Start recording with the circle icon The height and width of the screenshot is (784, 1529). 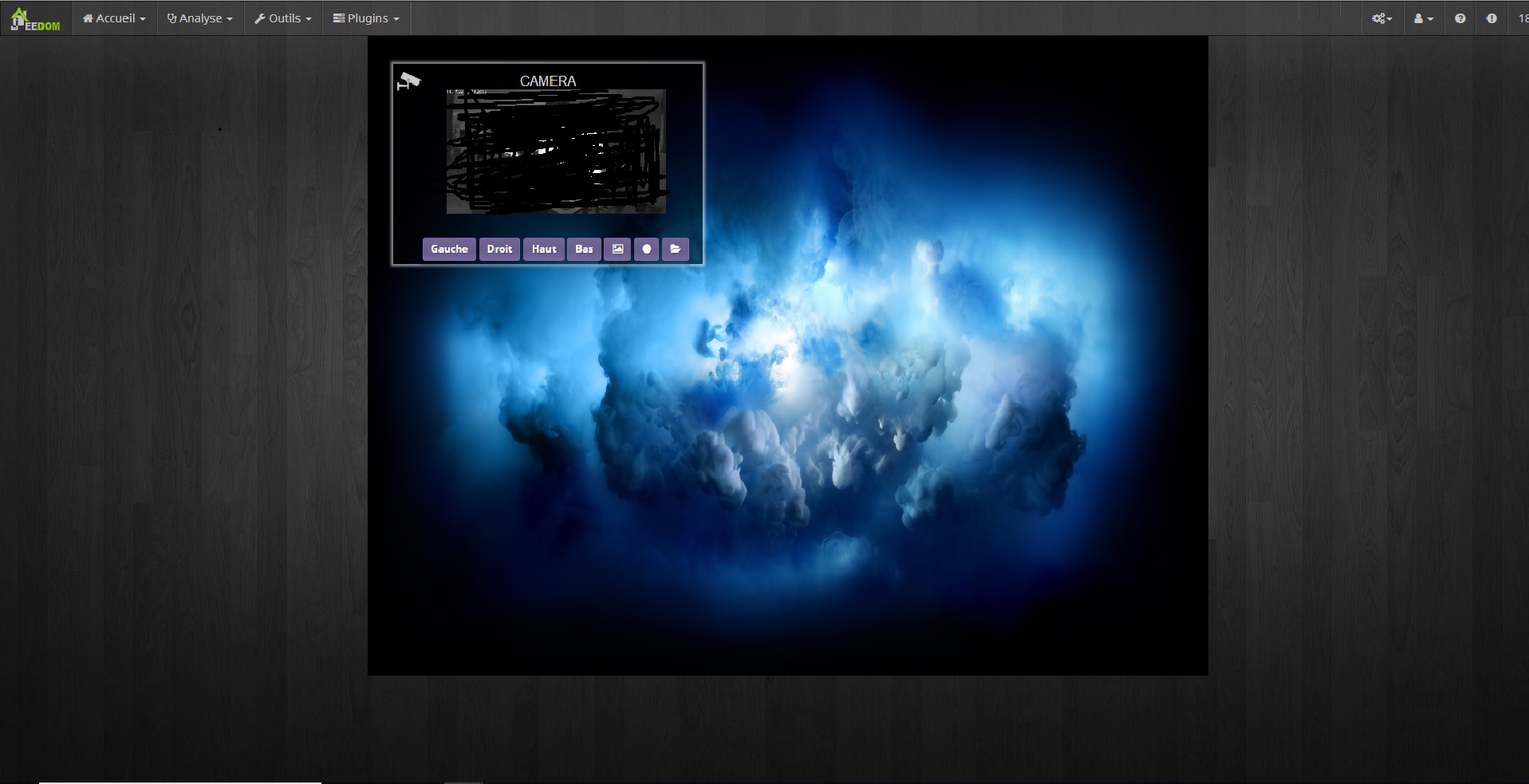(647, 249)
